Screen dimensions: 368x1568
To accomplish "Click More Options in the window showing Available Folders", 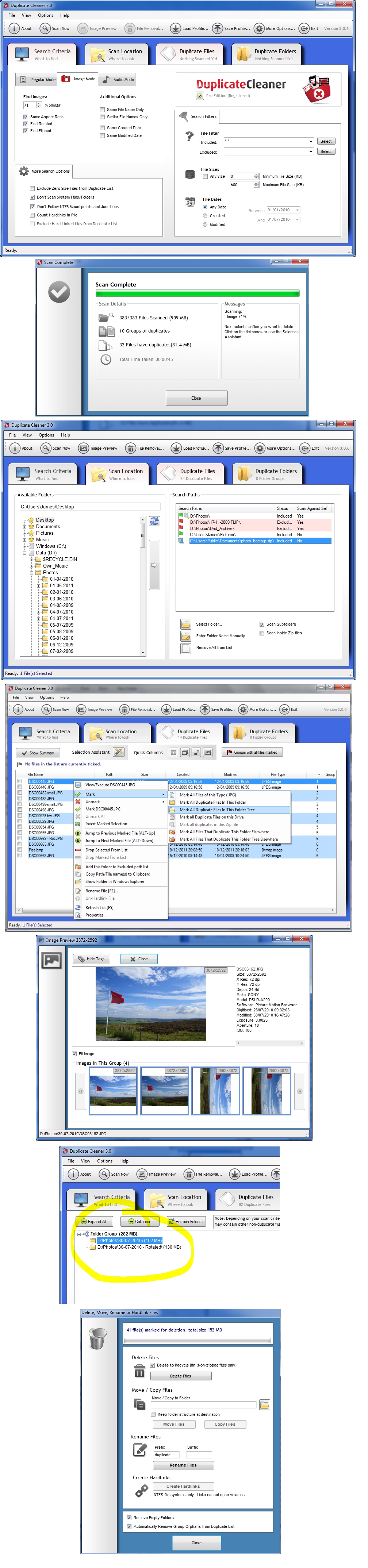I will coord(276,448).
